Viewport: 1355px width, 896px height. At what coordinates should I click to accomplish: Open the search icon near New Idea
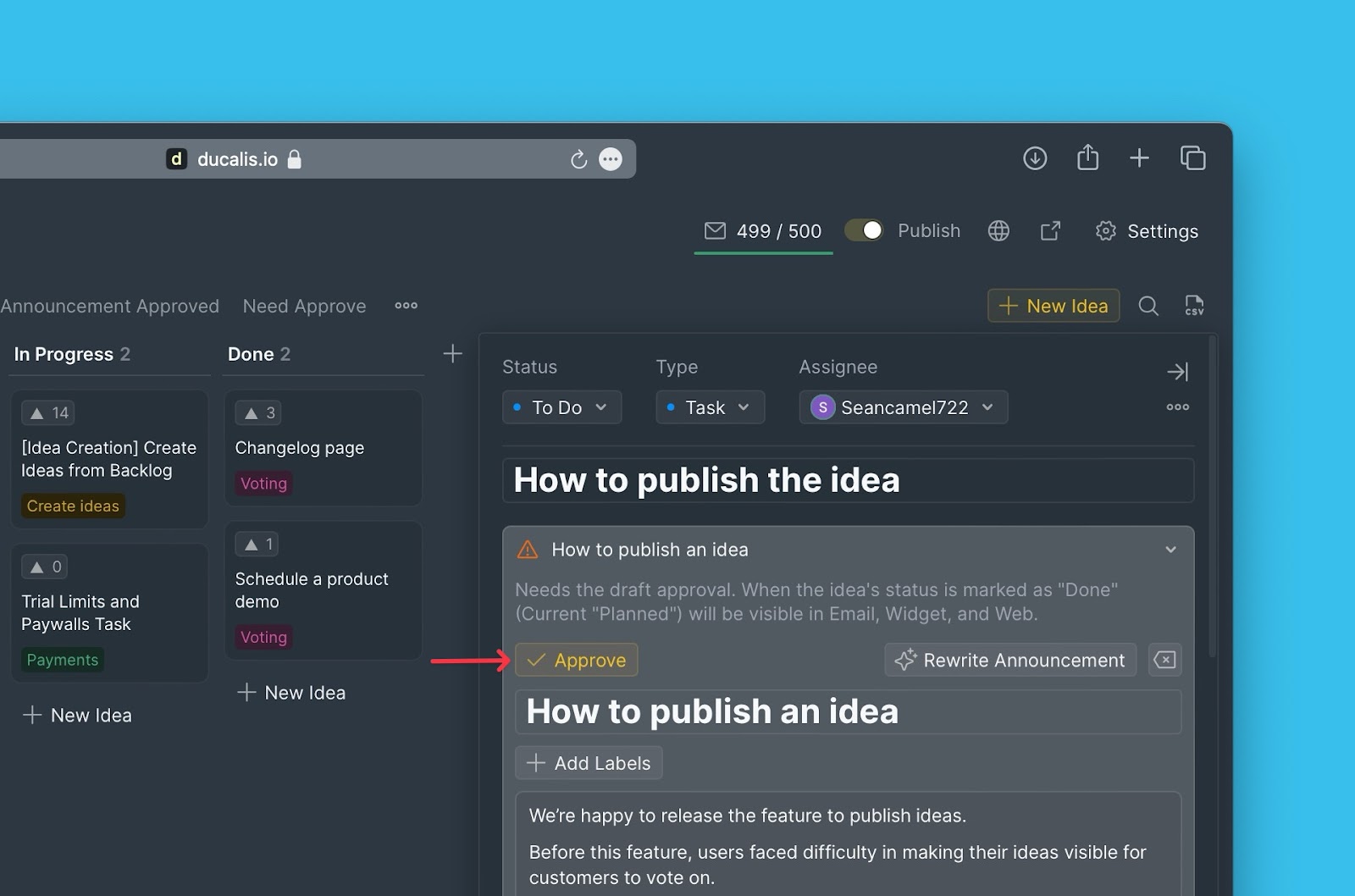coord(1148,306)
